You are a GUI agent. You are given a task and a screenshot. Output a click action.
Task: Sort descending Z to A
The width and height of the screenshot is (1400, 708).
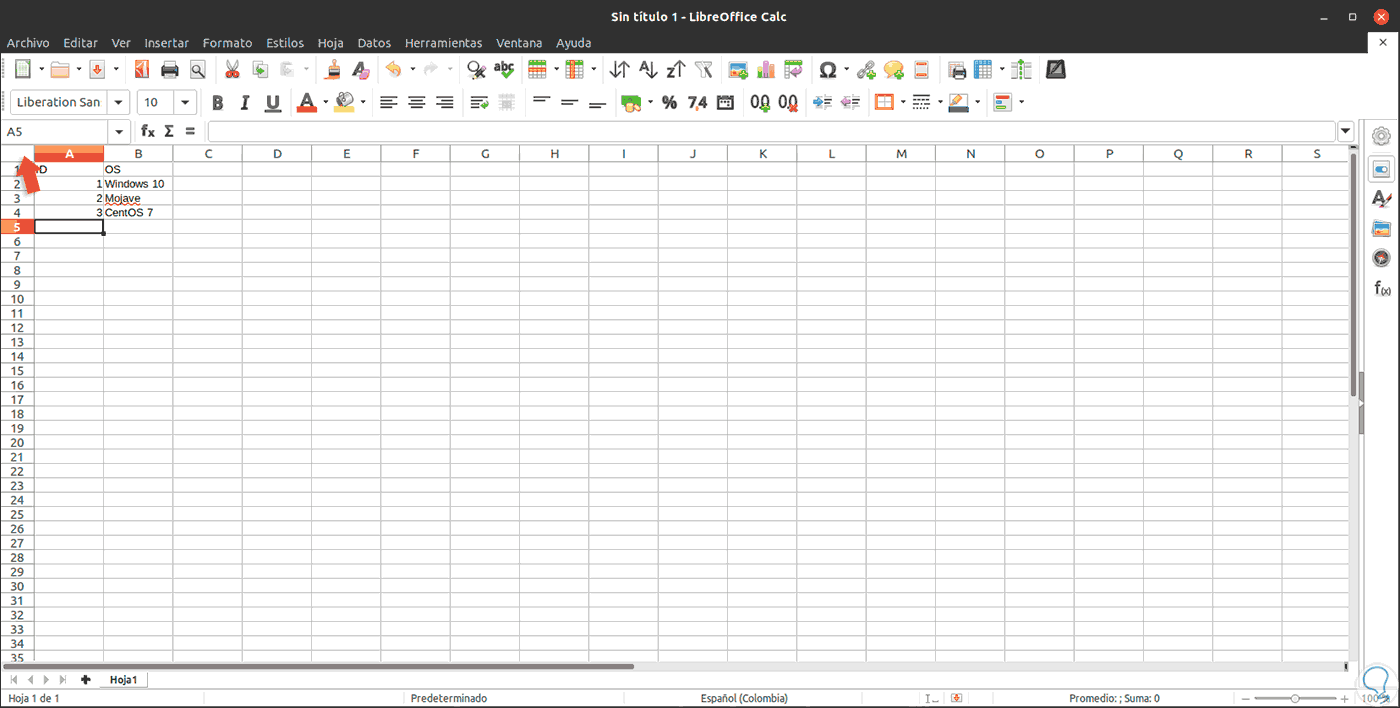(x=676, y=69)
